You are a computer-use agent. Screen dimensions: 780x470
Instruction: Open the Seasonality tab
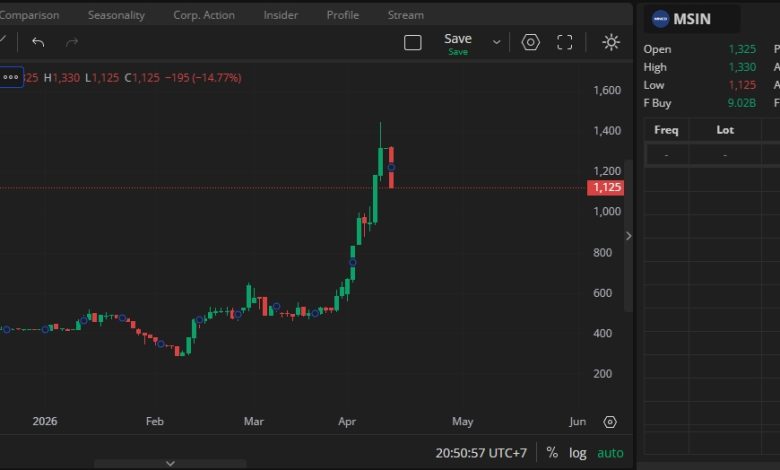coord(116,15)
